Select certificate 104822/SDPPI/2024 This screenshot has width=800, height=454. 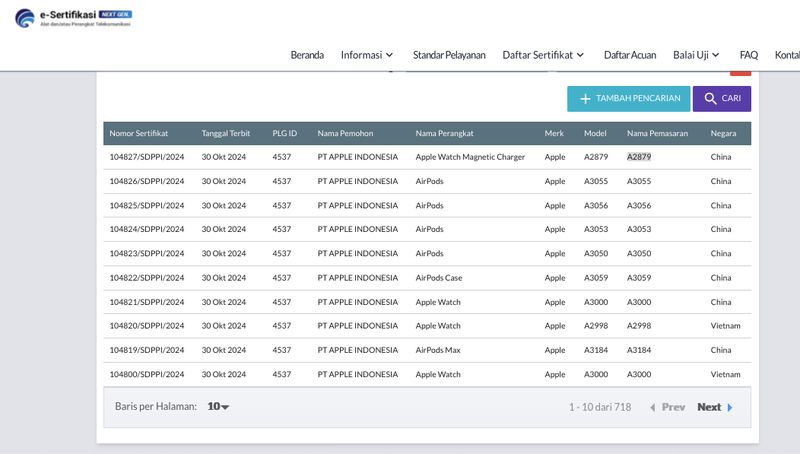(x=147, y=278)
